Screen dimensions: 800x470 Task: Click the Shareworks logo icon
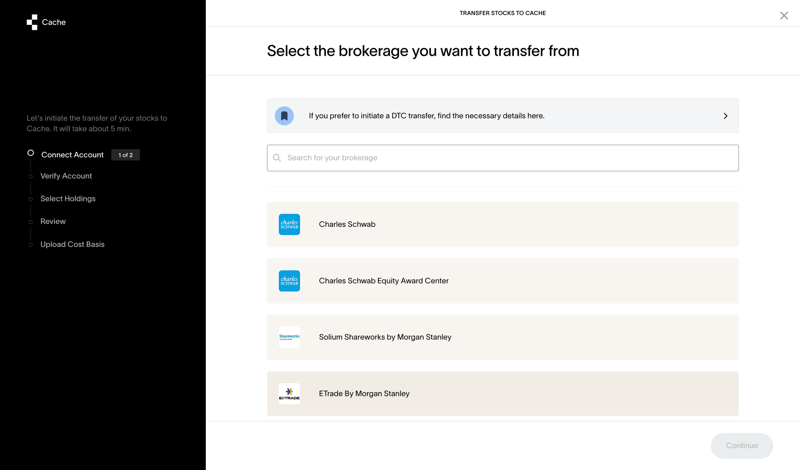(289, 337)
